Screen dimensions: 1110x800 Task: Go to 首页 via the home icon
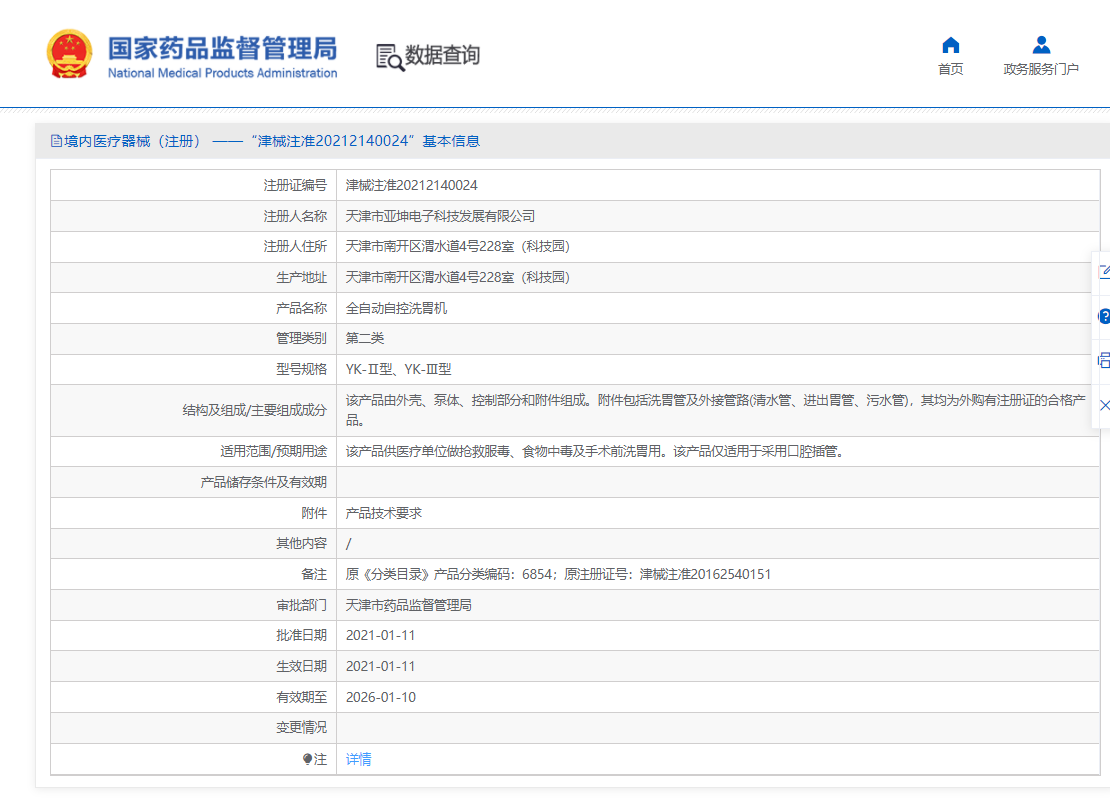[x=950, y=45]
